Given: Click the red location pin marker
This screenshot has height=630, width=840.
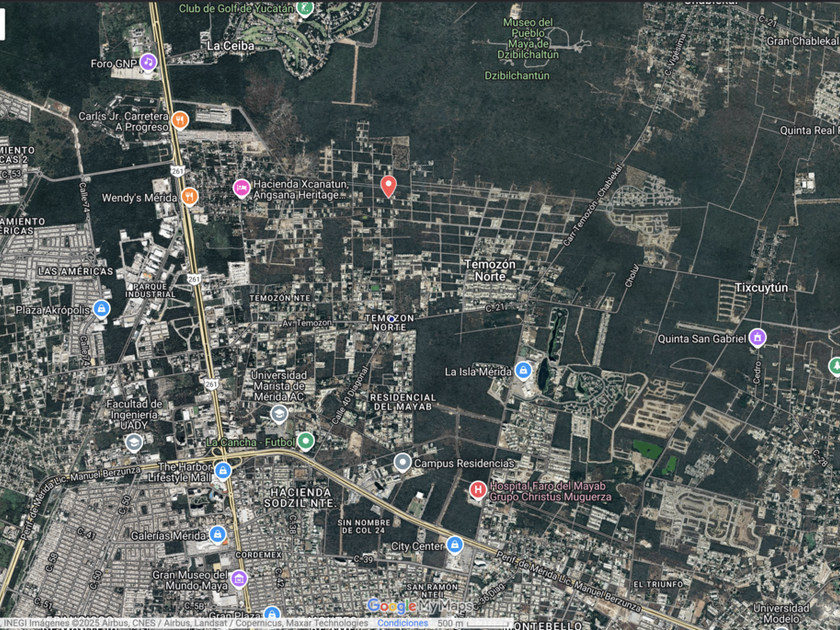Looking at the screenshot, I should pyautogui.click(x=388, y=186).
